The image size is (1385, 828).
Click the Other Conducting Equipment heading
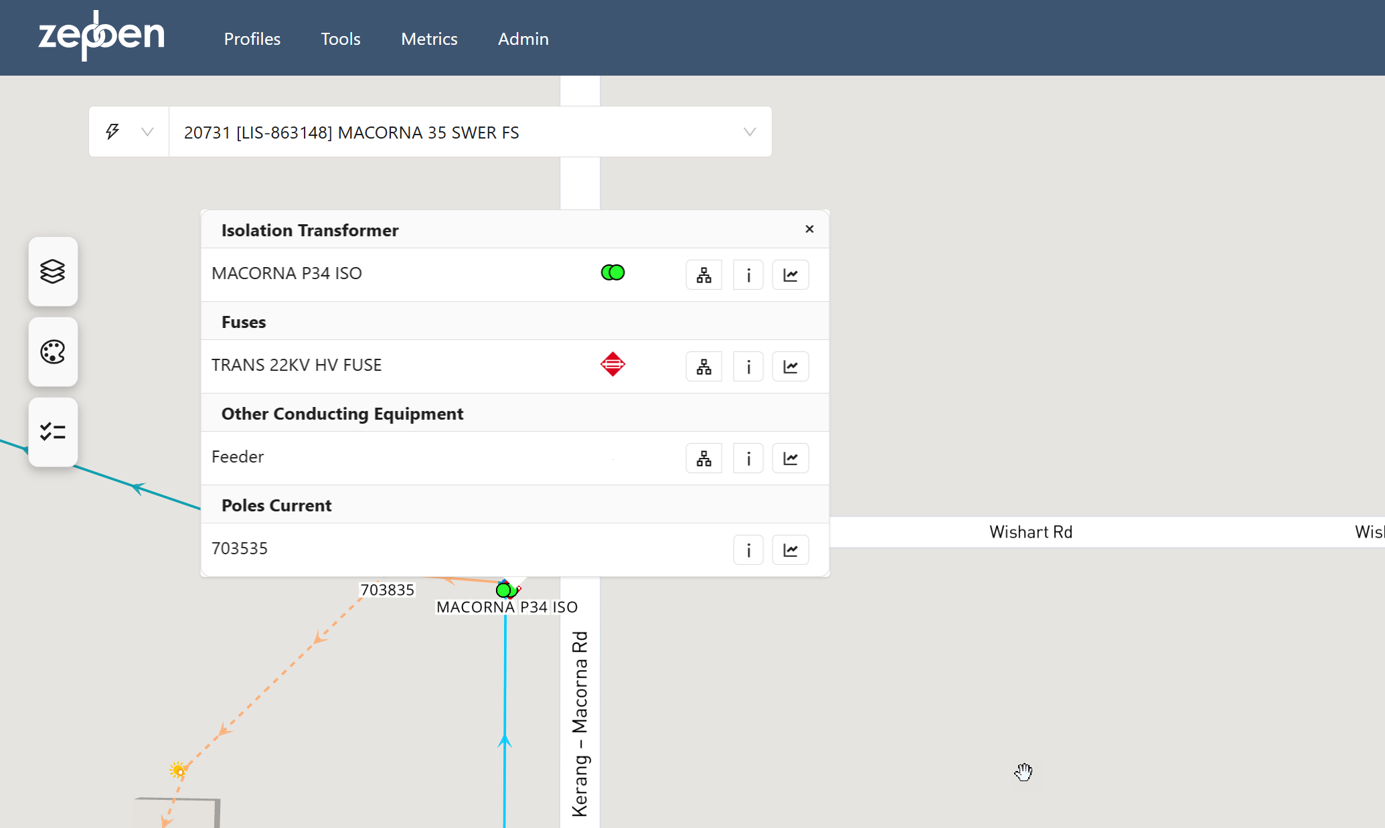coord(342,414)
